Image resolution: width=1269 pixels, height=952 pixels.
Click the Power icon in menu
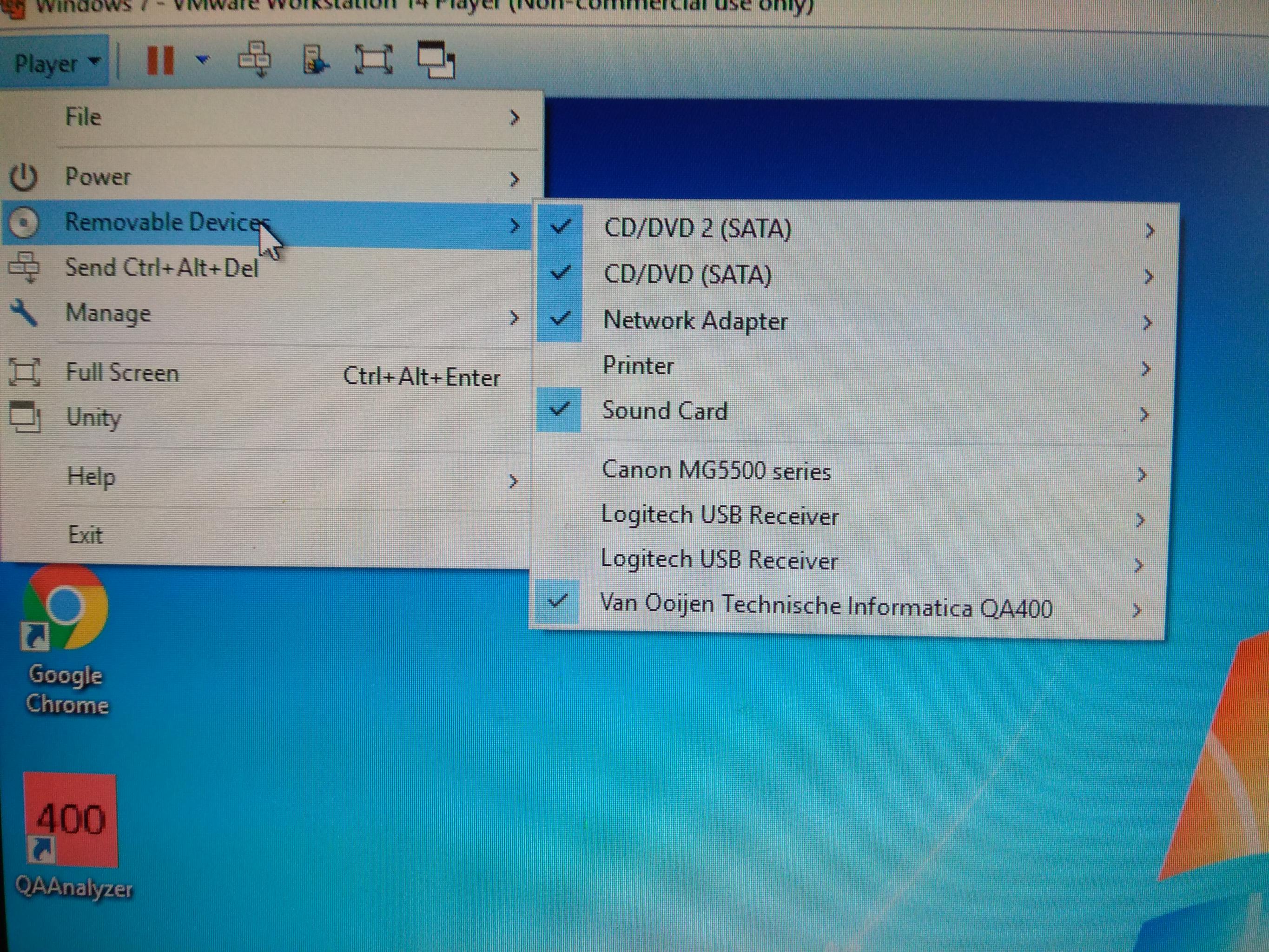click(24, 177)
